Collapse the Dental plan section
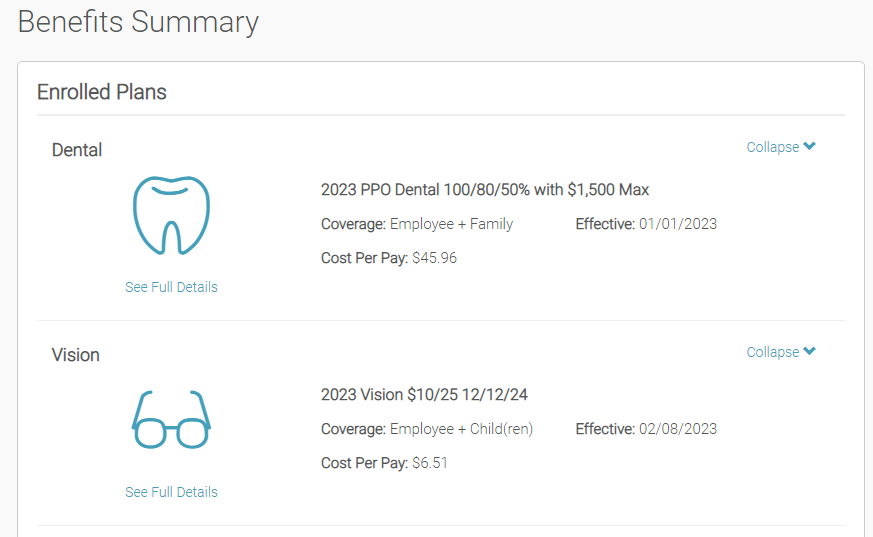 [x=781, y=147]
